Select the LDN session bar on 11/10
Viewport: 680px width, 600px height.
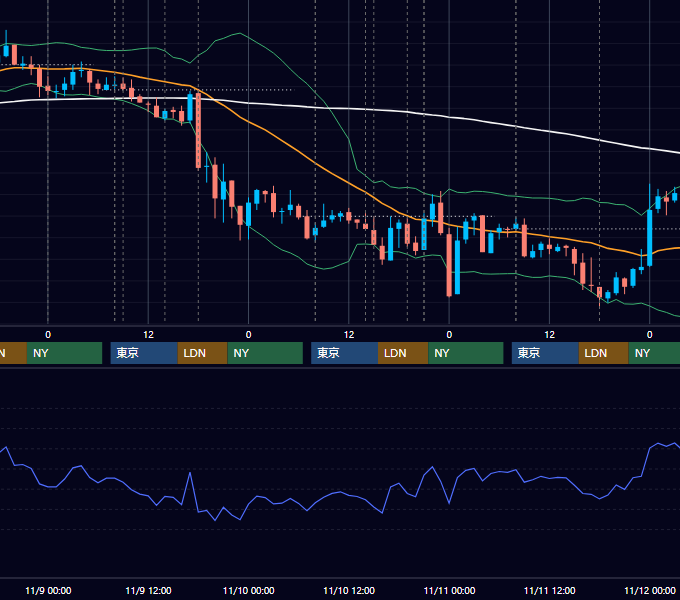[x=403, y=353]
